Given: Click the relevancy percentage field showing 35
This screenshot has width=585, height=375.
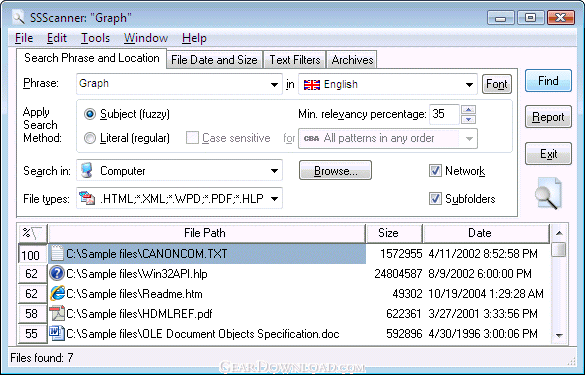Looking at the screenshot, I should (444, 114).
